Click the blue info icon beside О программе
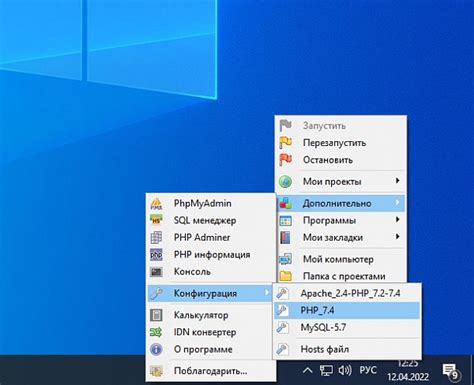 coord(156,349)
